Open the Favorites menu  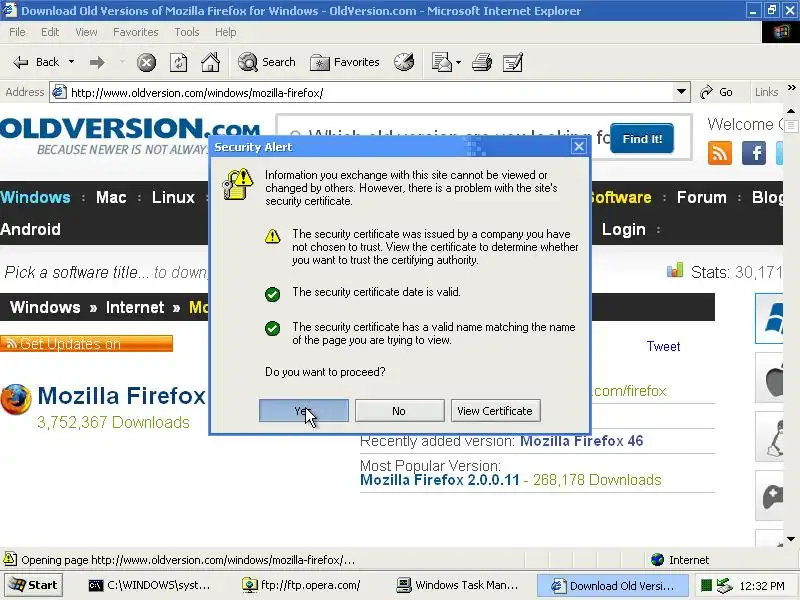pos(136,32)
